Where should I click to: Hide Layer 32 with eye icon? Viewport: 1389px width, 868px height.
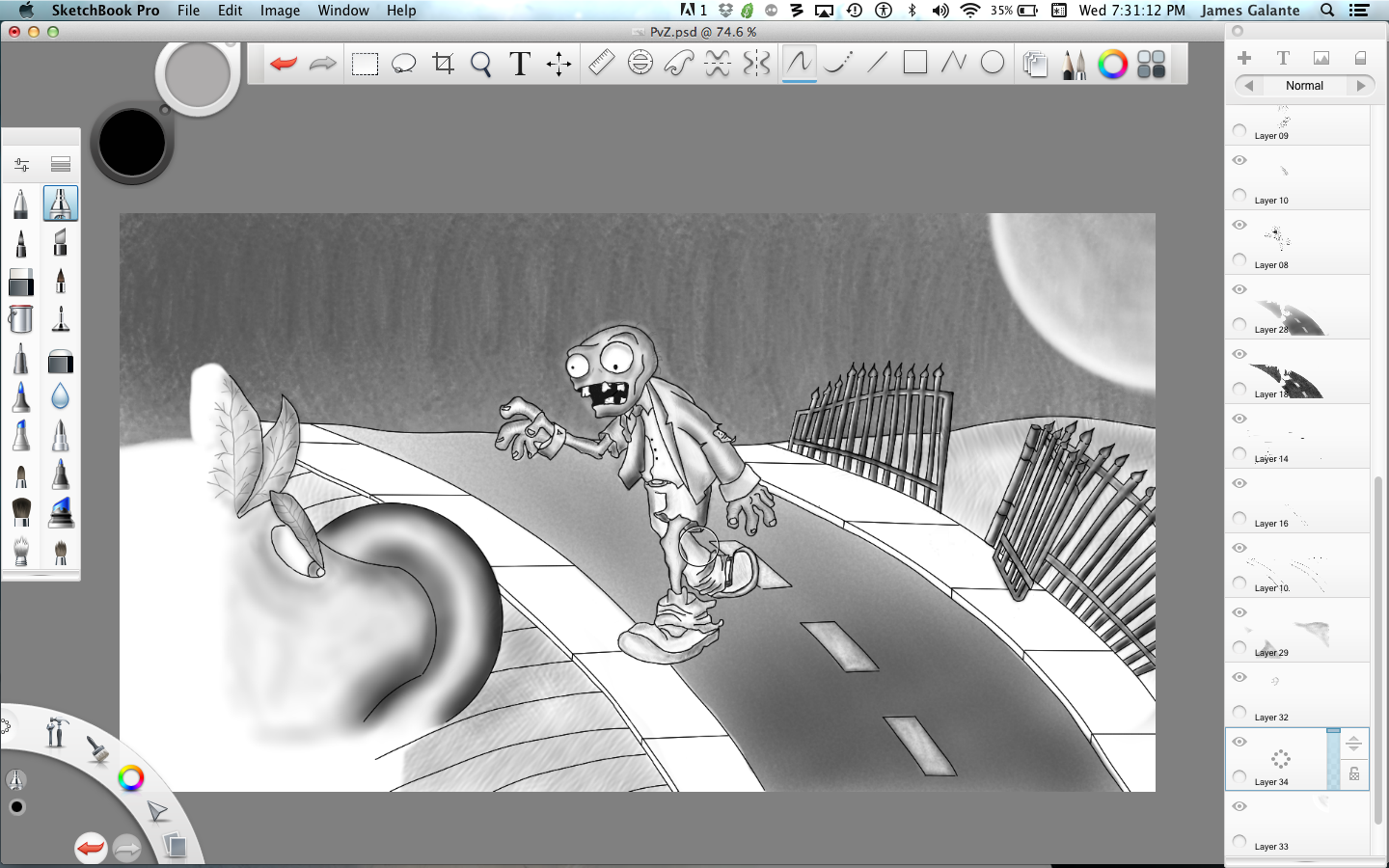pos(1239,677)
